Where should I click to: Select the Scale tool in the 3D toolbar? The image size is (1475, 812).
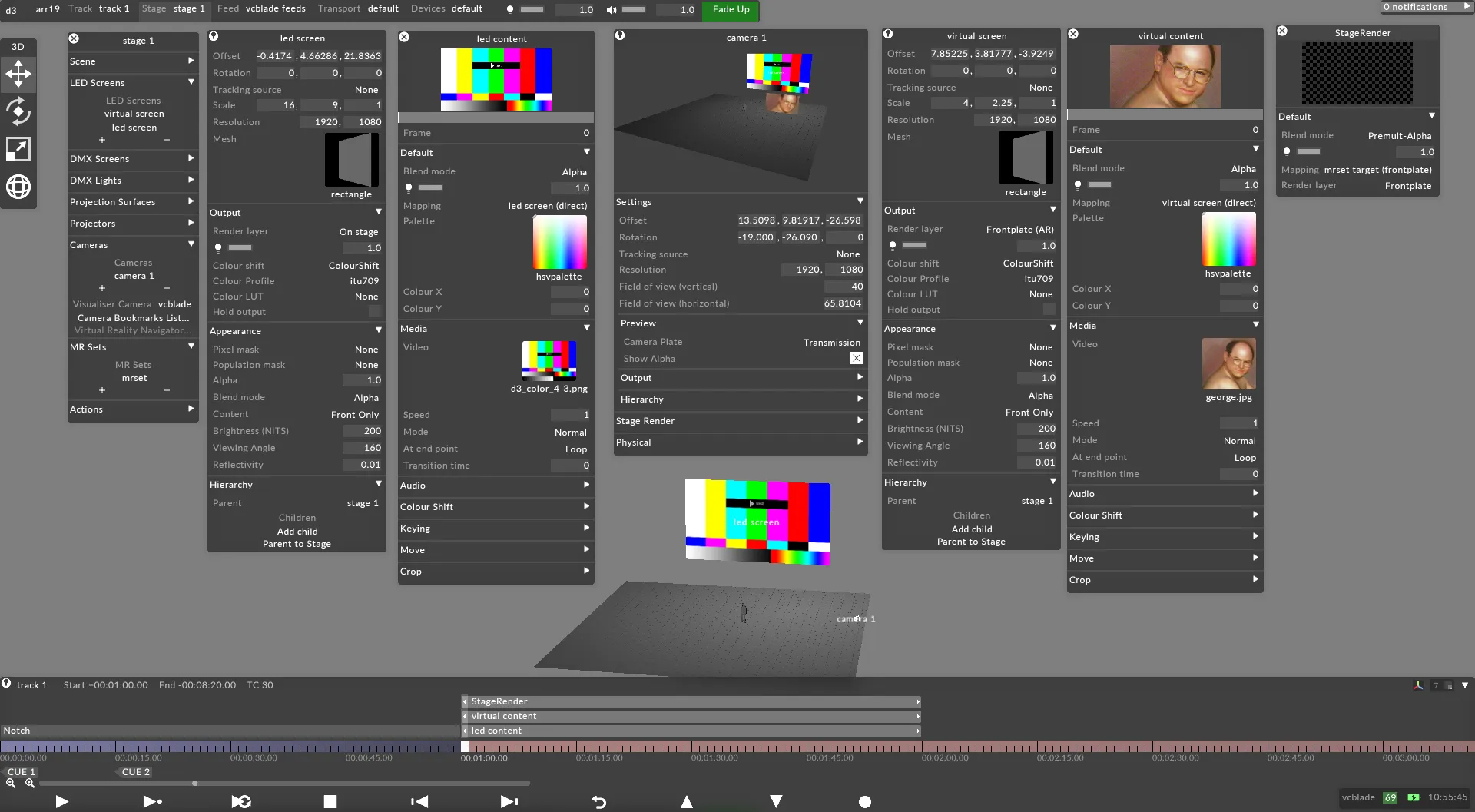[x=18, y=149]
